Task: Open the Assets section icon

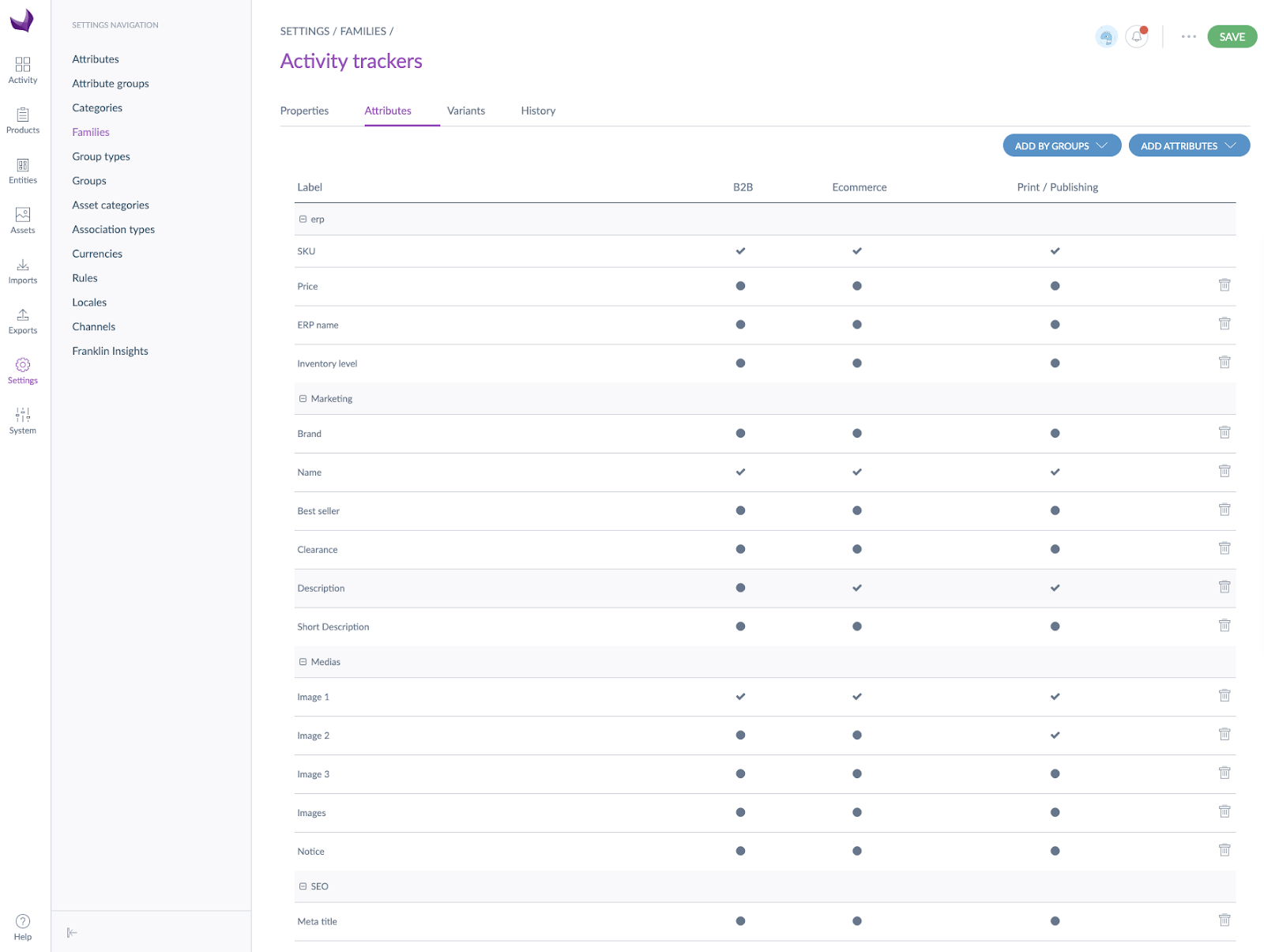Action: tap(23, 215)
